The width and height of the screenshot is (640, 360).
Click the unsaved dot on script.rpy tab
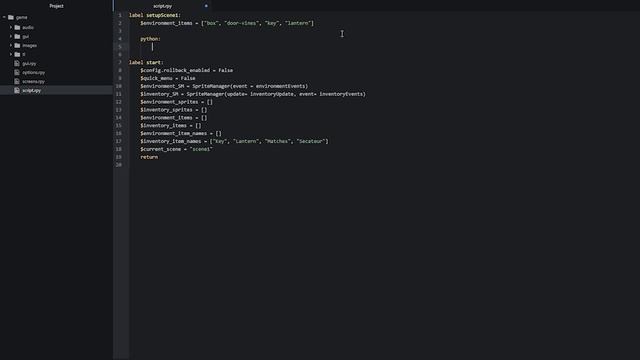click(206, 6)
